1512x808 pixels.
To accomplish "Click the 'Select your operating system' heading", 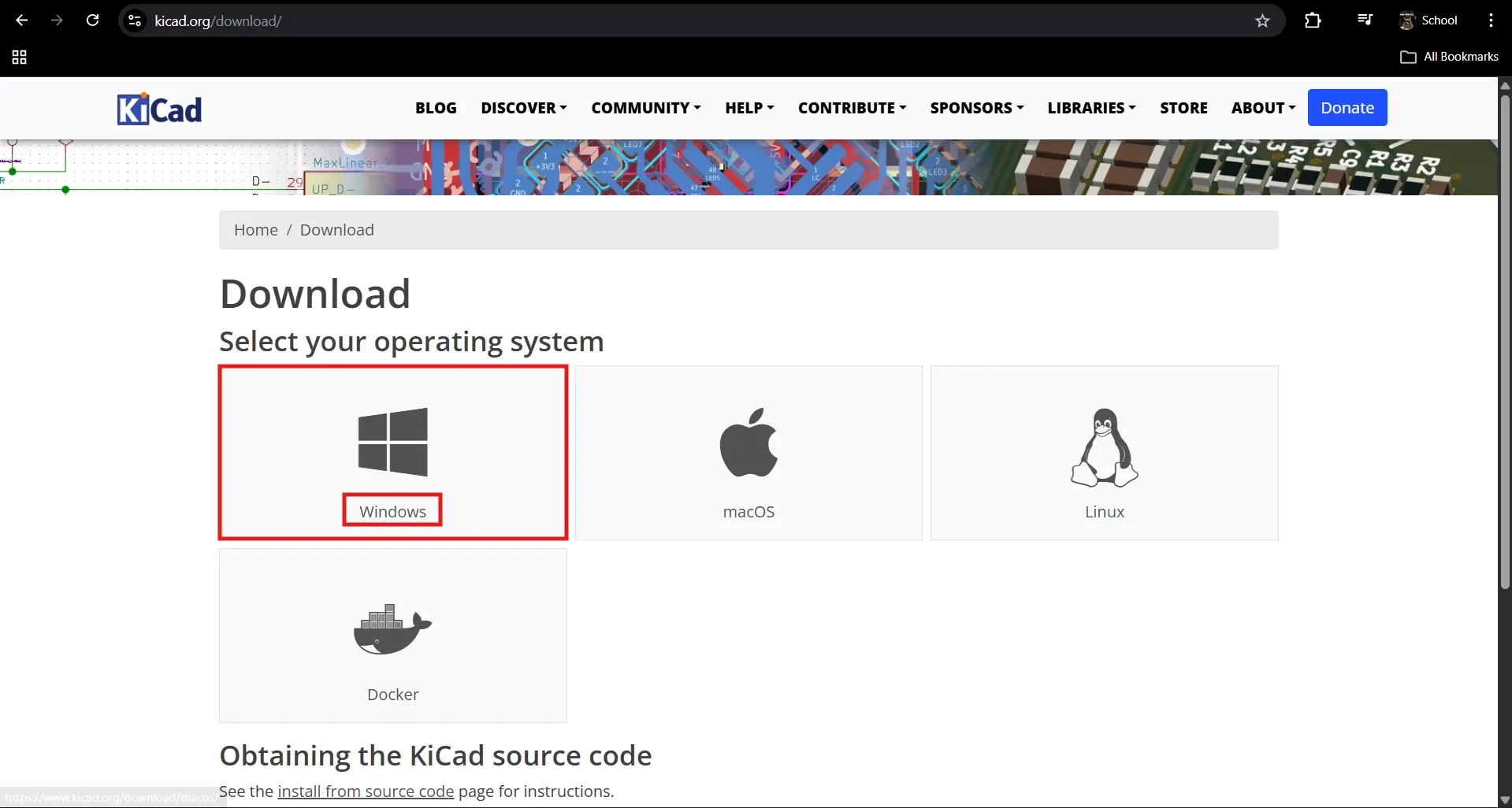I will coord(411,342).
